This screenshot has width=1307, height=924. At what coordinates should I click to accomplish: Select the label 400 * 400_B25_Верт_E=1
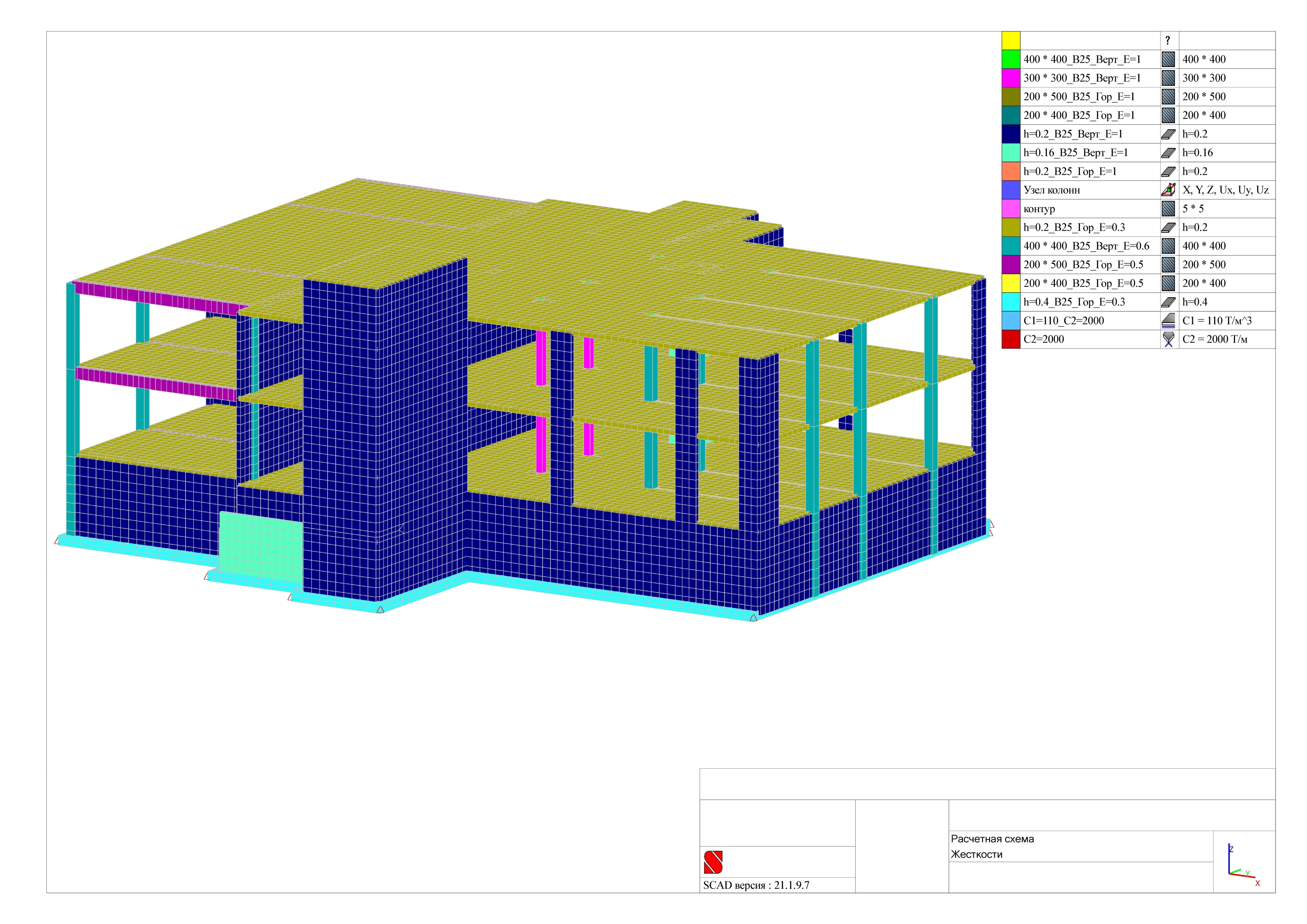tap(1082, 59)
